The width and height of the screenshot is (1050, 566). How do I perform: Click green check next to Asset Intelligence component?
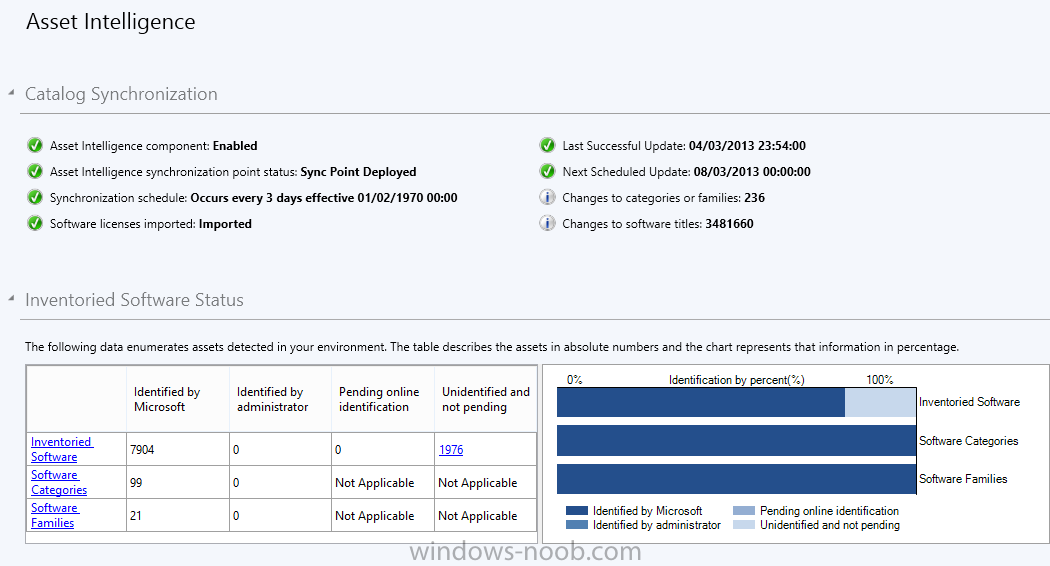pos(35,145)
